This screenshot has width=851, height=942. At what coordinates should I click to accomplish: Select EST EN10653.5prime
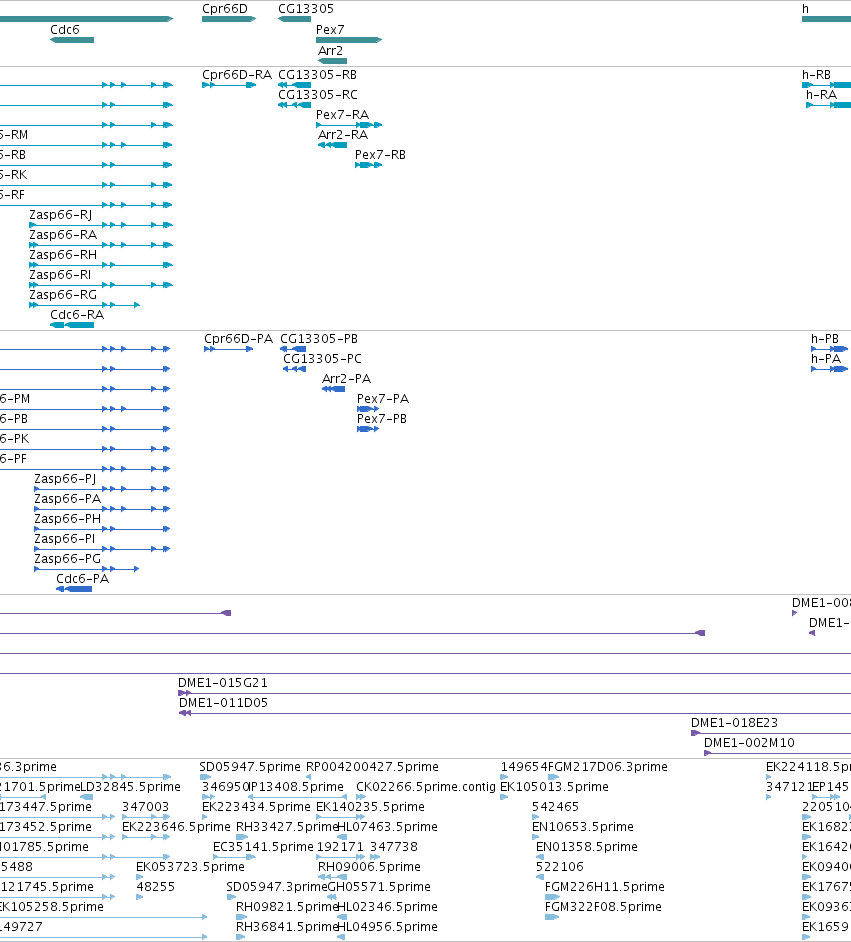[x=583, y=827]
